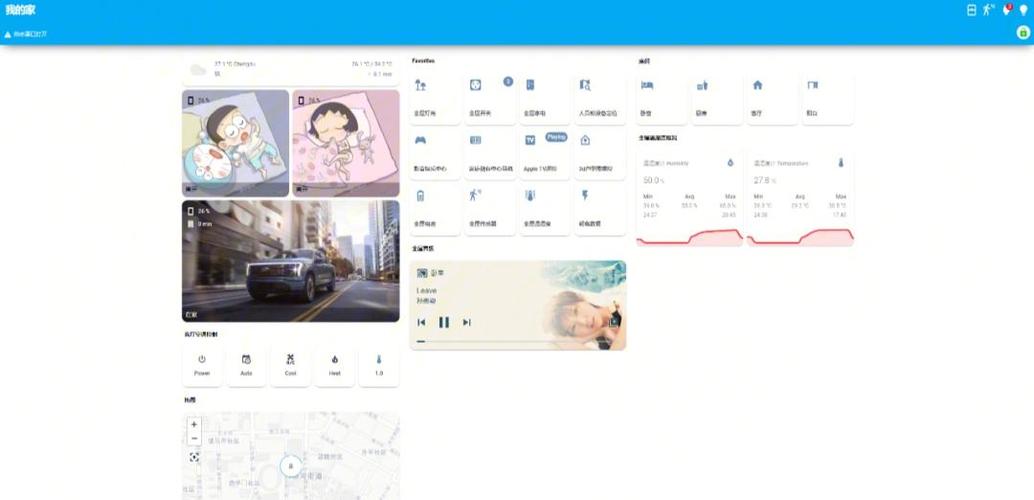
Task: Seek along the media player progress bar
Action: (518, 342)
